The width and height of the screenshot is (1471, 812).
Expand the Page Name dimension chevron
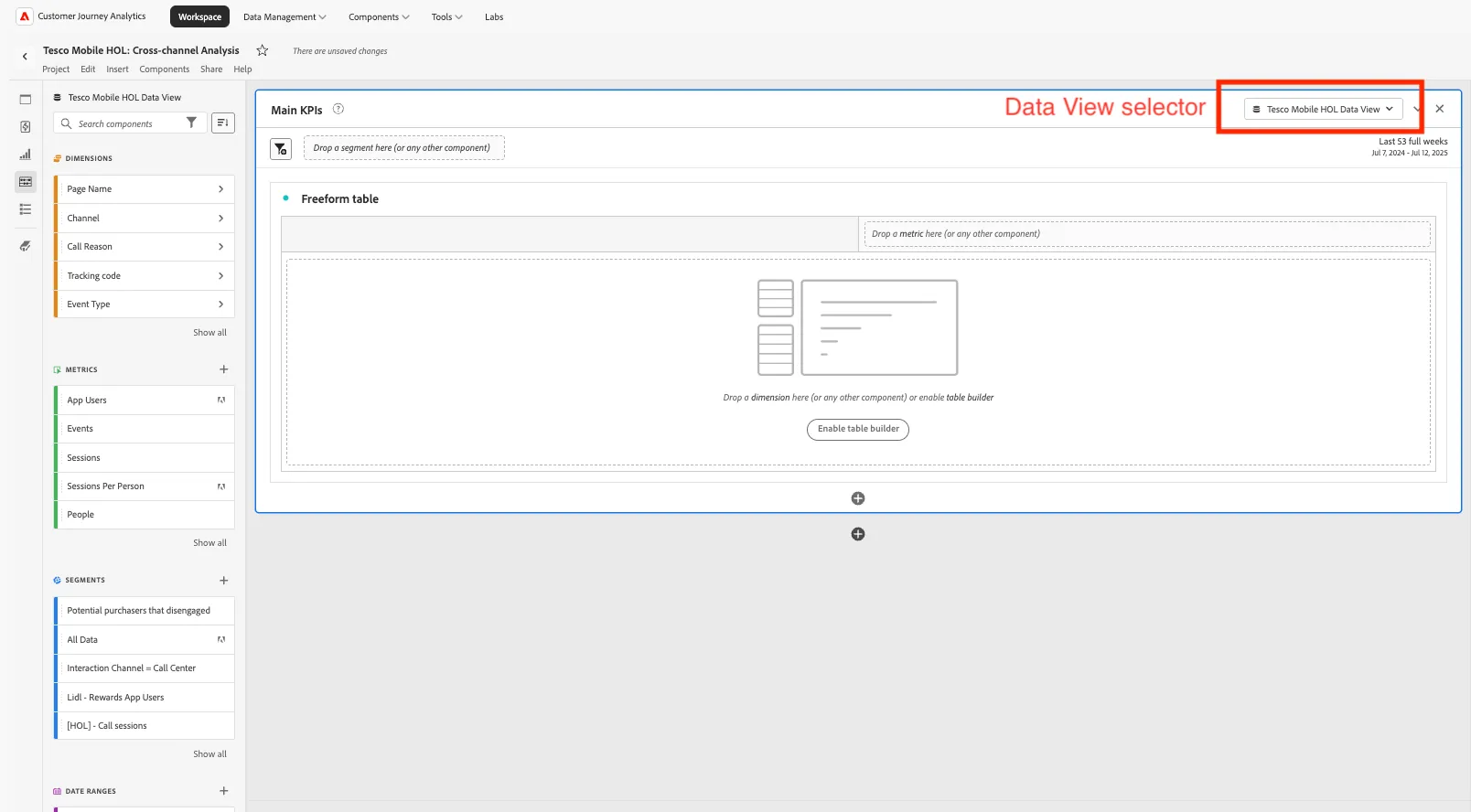coord(221,189)
